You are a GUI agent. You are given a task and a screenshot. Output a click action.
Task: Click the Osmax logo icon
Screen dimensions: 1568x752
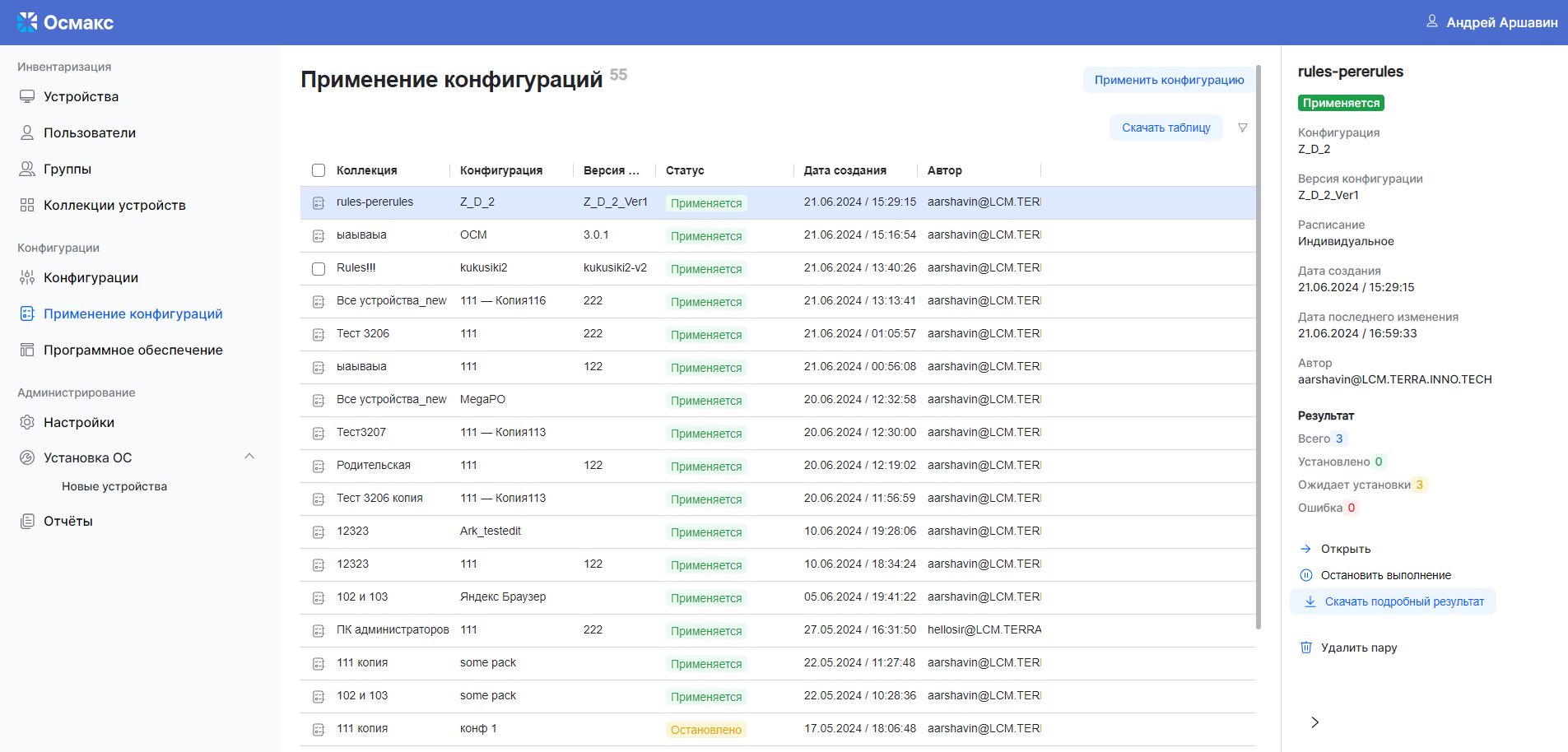[x=27, y=22]
